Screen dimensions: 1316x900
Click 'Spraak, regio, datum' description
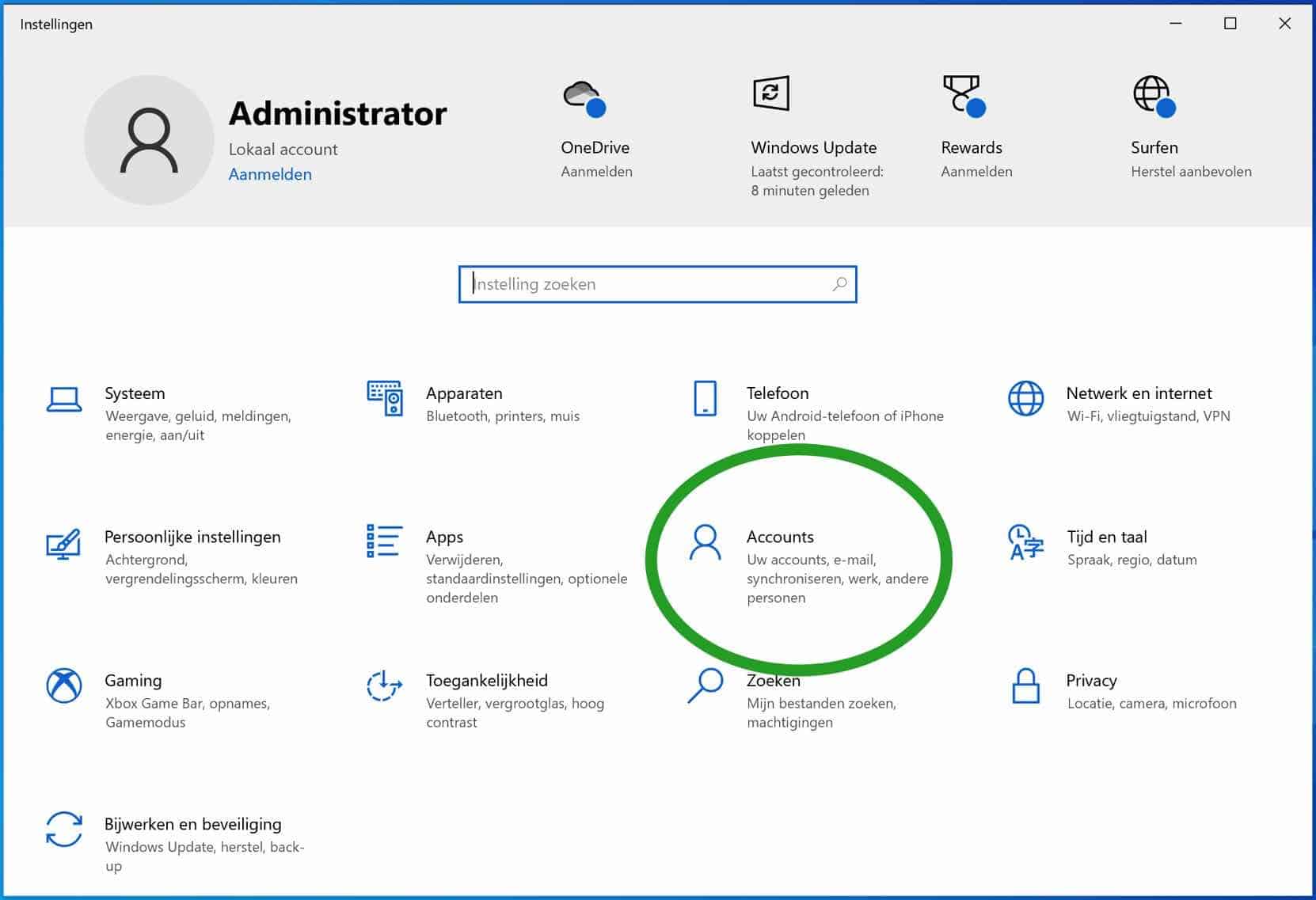tap(1132, 560)
